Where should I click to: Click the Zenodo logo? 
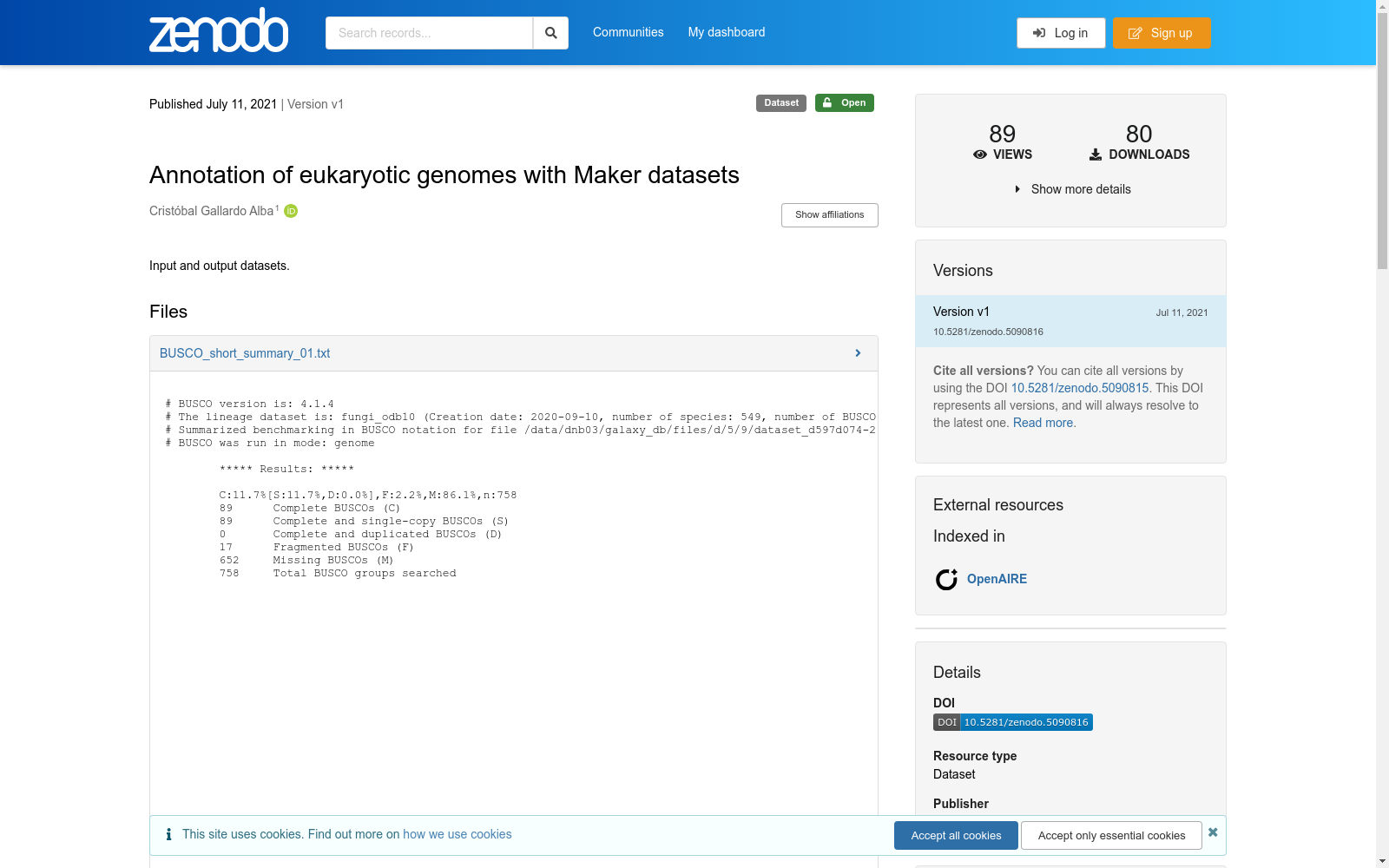click(x=219, y=32)
